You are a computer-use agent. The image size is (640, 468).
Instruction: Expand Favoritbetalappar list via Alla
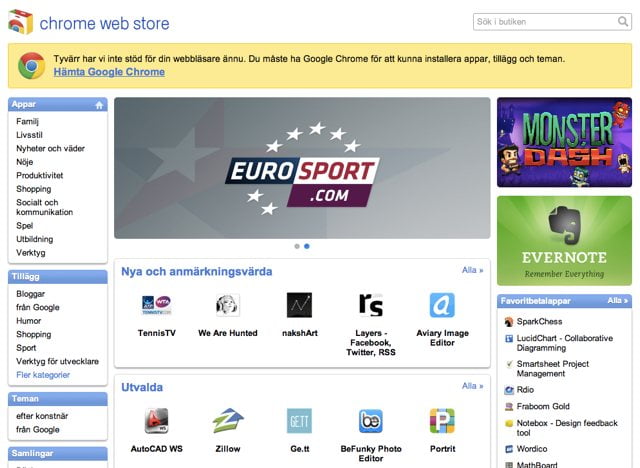(617, 300)
